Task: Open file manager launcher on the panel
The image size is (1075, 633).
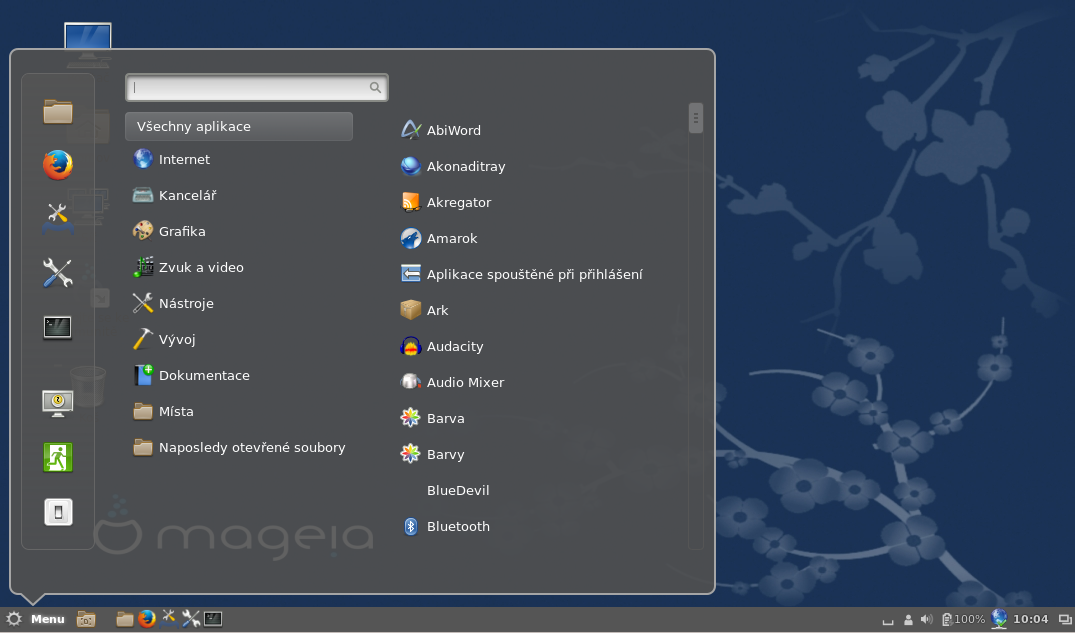Action: 125,619
